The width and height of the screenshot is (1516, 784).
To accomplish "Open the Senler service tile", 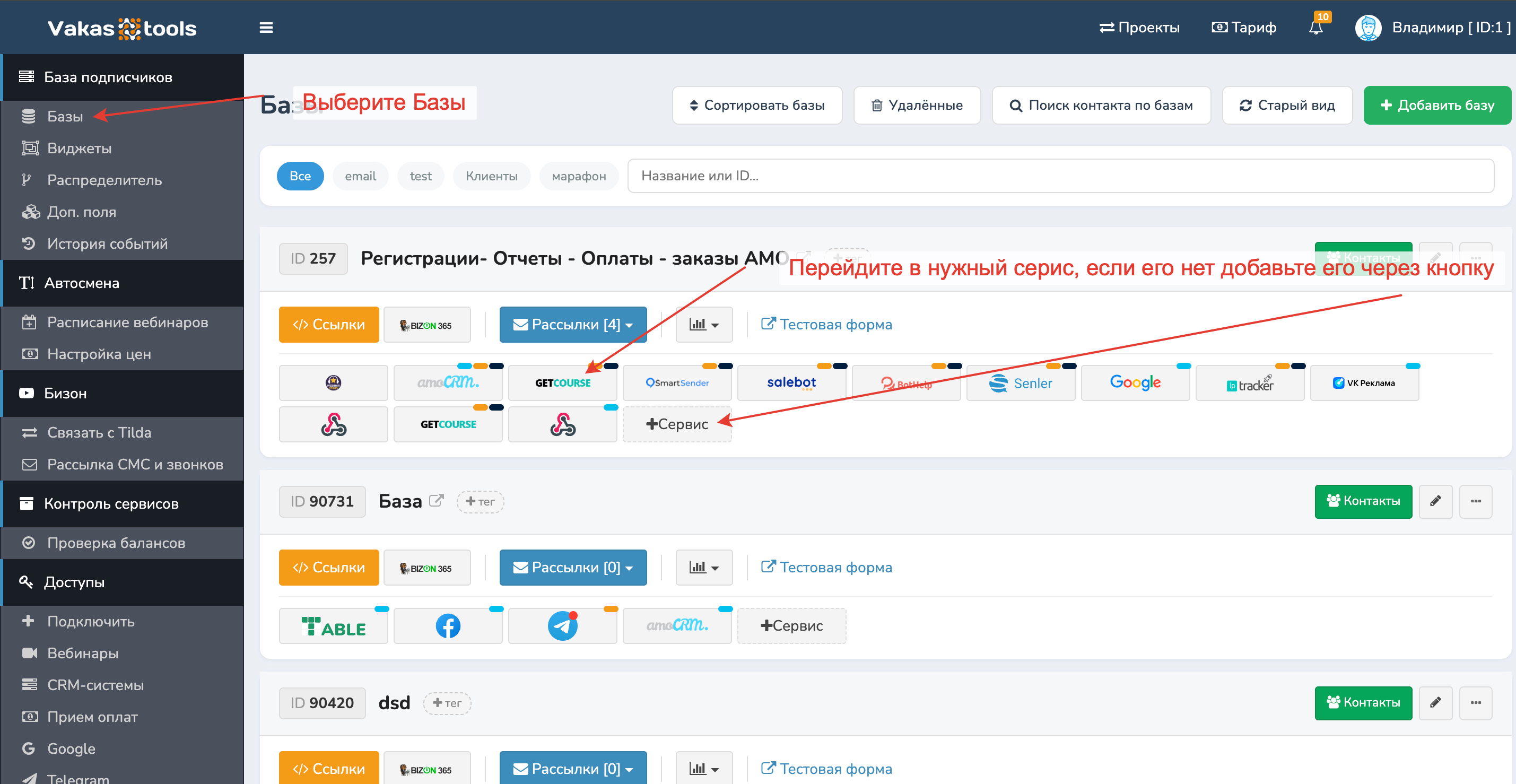I will coord(1021,383).
